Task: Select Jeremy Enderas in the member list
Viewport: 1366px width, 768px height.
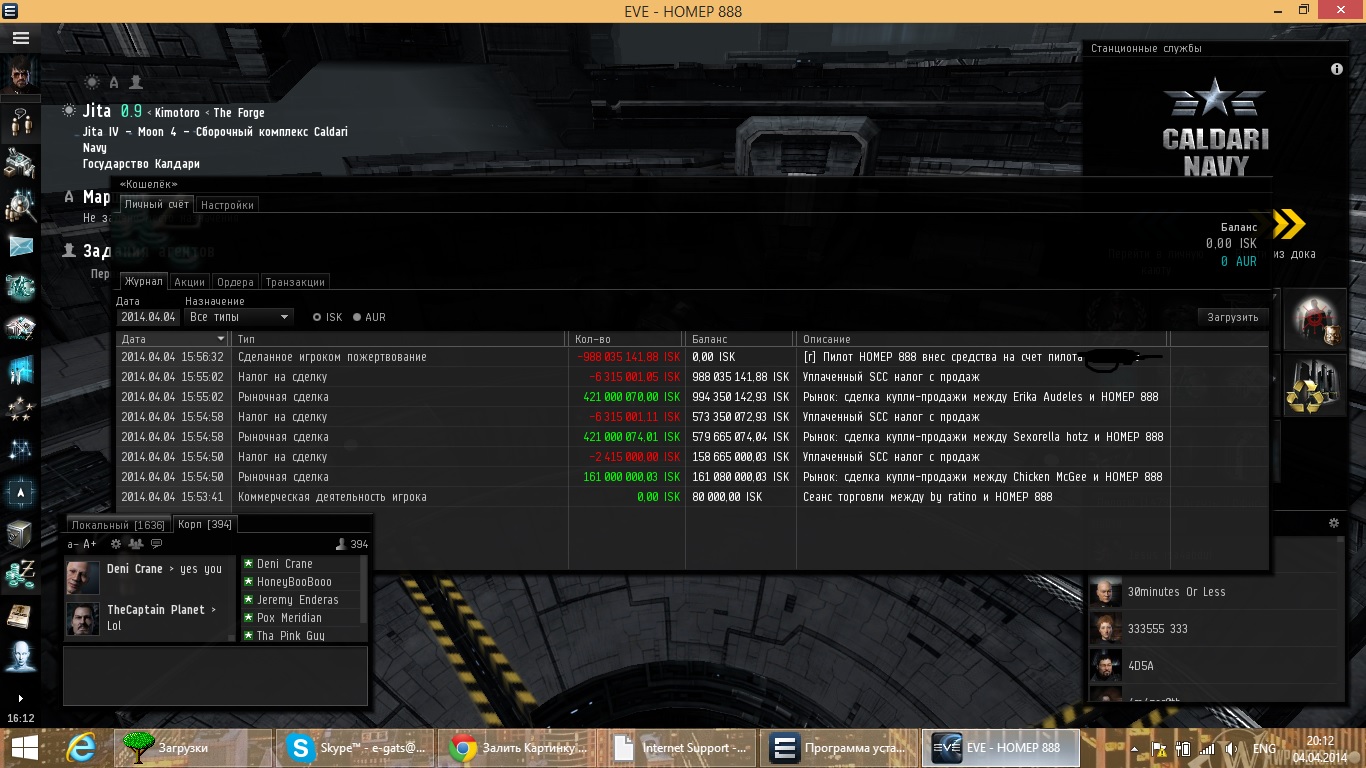Action: click(297, 600)
